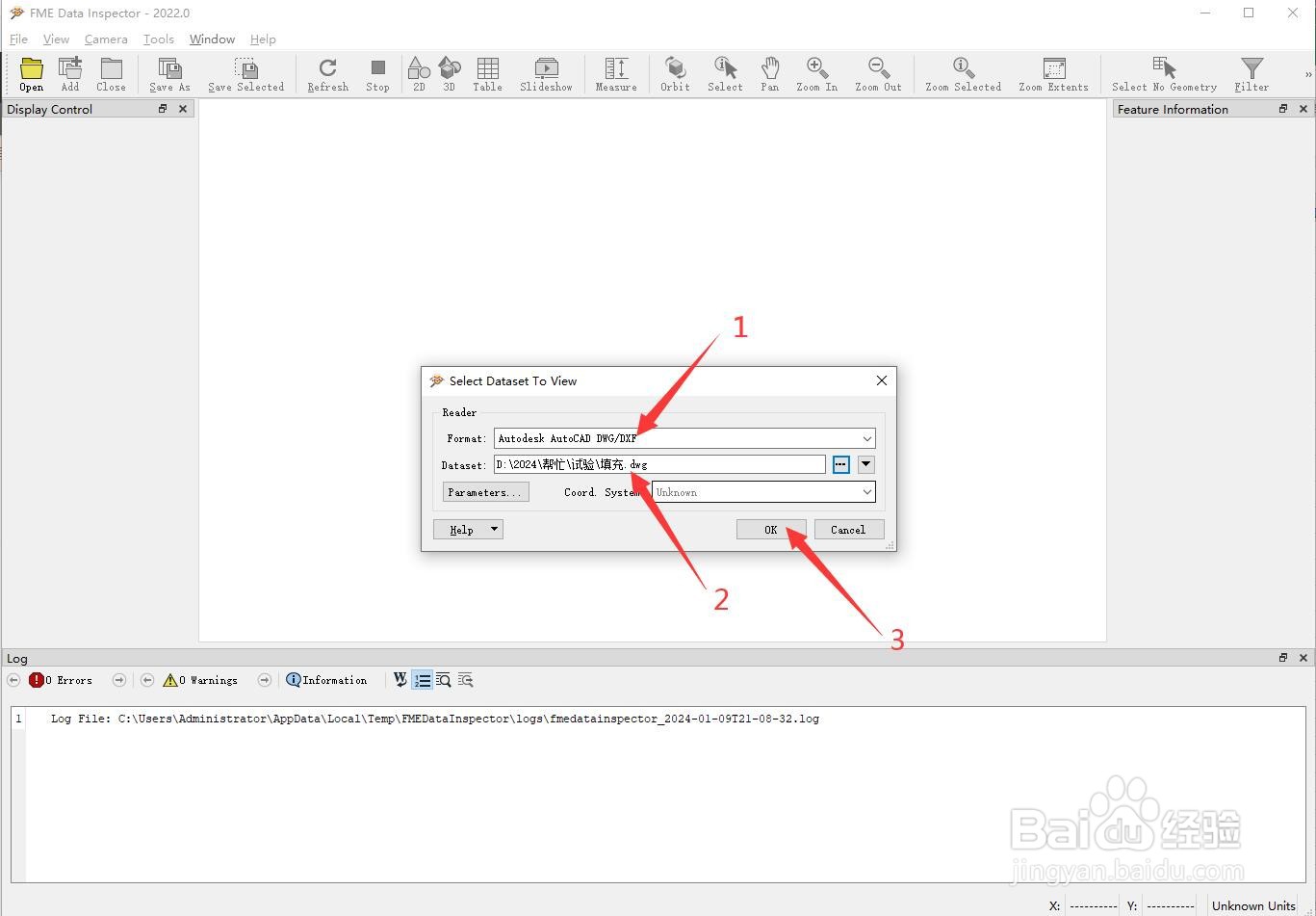Click the Unknown Units status entry

point(1253,905)
